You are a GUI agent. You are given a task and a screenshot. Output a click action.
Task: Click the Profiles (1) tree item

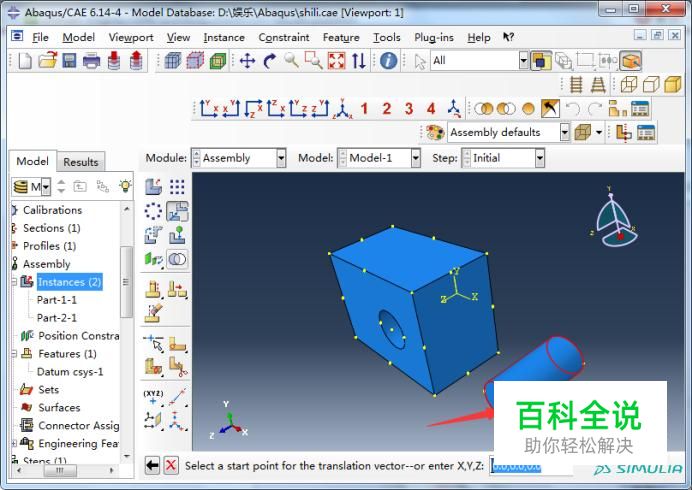pyautogui.click(x=49, y=246)
